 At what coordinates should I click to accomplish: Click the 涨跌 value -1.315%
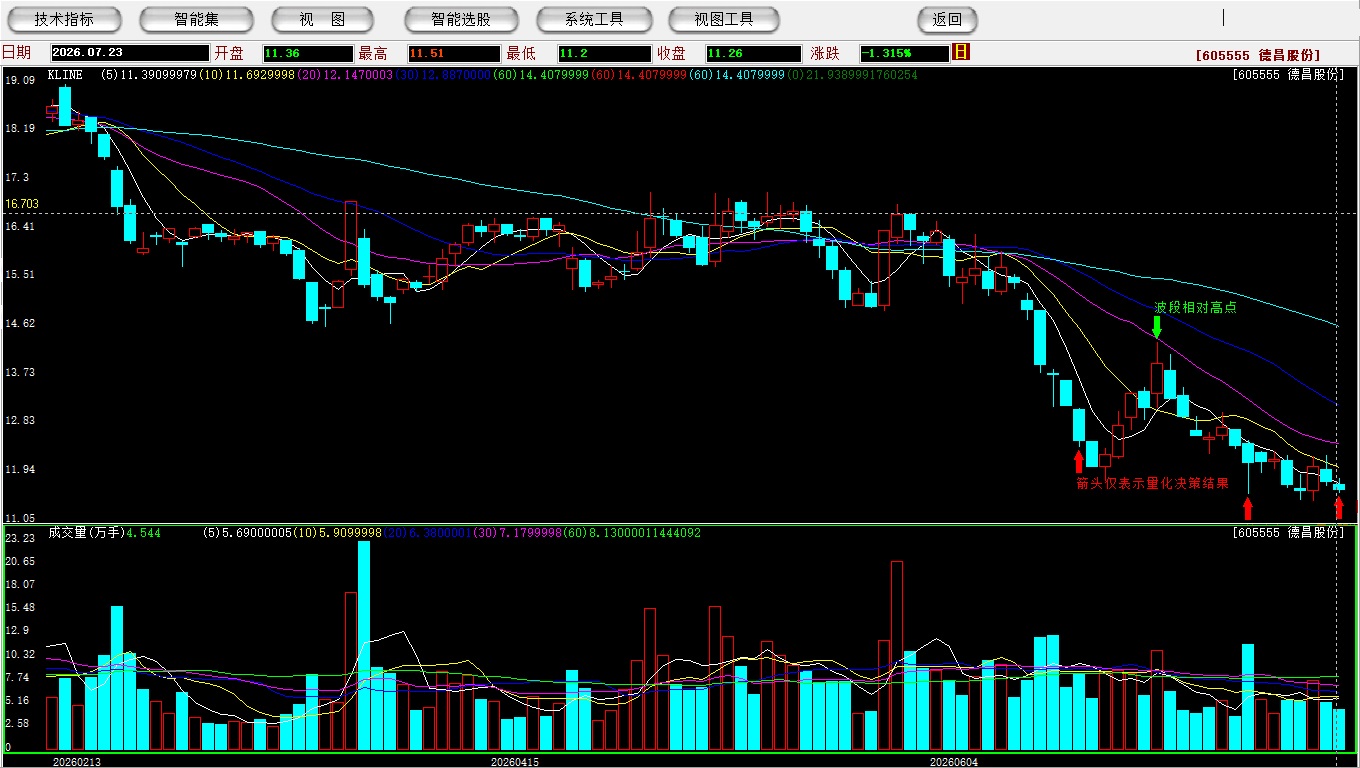tap(905, 53)
